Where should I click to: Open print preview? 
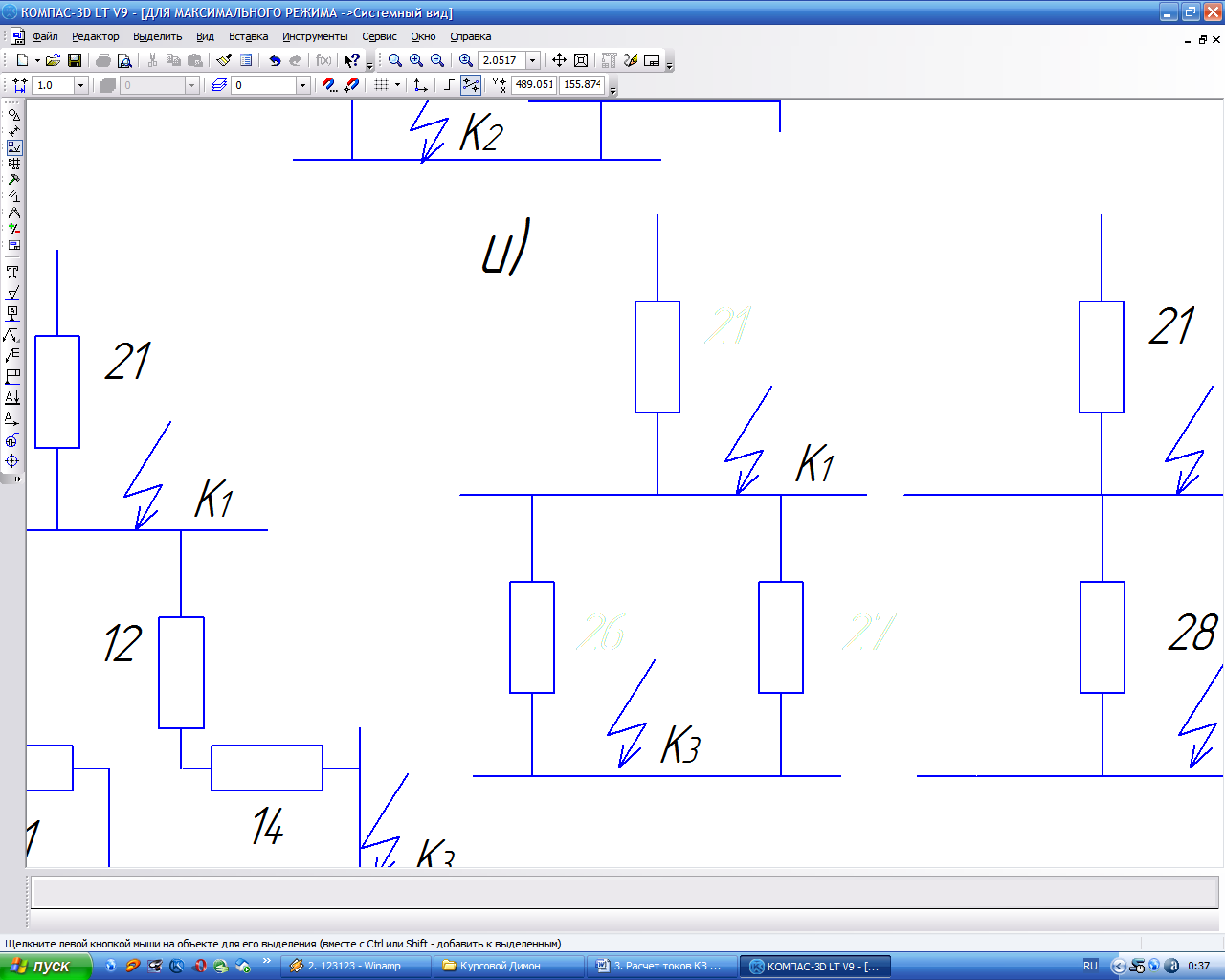click(x=124, y=60)
